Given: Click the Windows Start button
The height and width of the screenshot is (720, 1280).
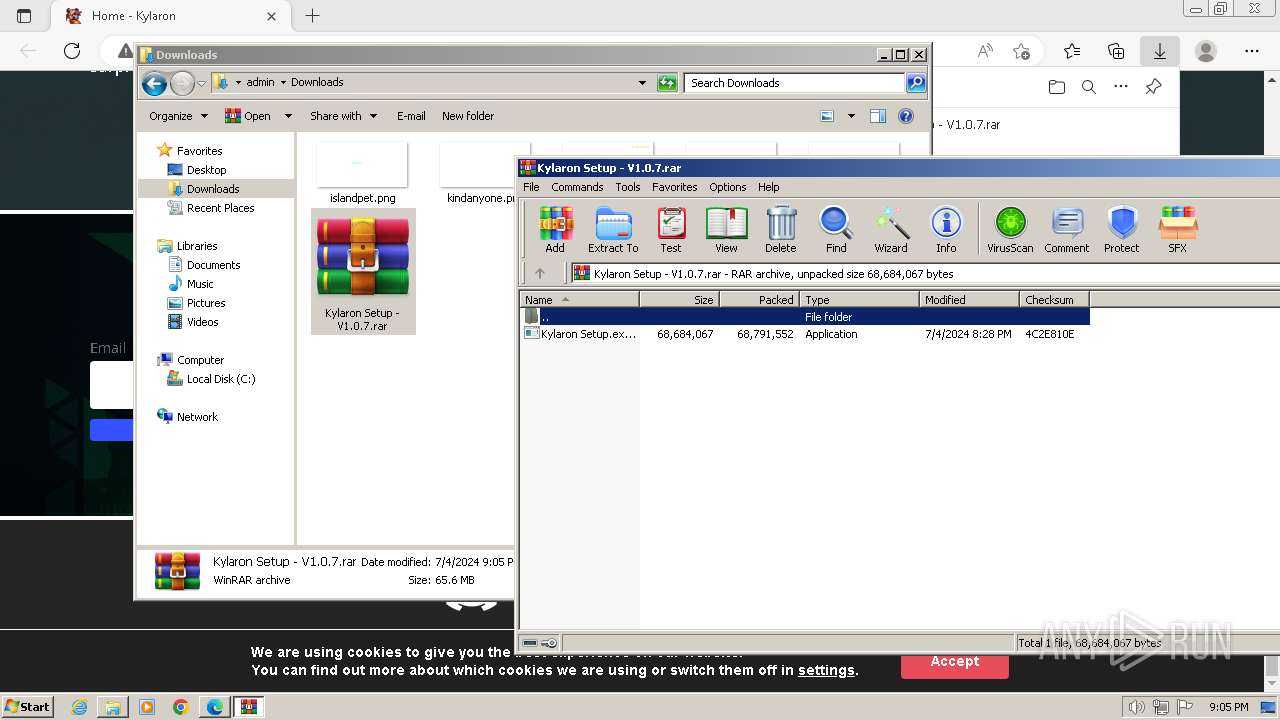Looking at the screenshot, I should [x=28, y=706].
